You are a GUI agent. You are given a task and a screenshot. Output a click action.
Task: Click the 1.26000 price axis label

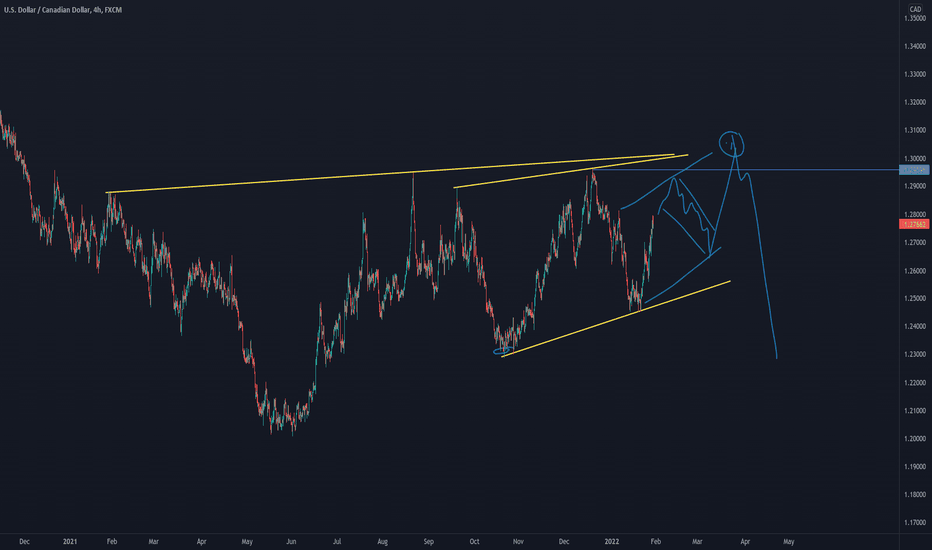point(915,271)
